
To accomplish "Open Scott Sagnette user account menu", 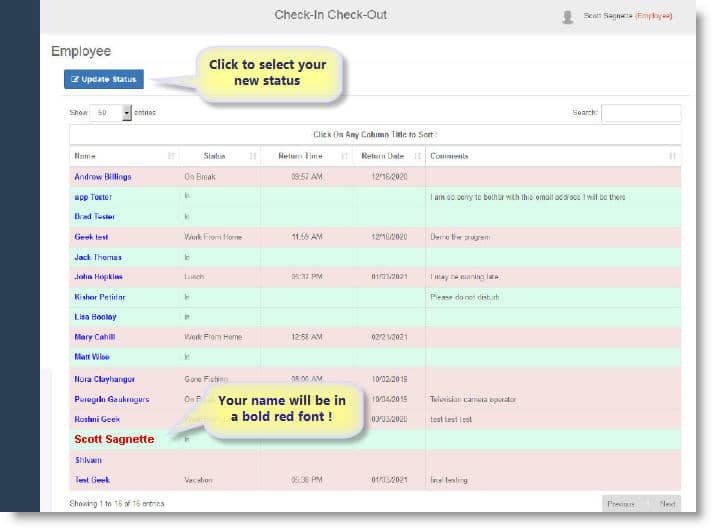I will click(627, 16).
